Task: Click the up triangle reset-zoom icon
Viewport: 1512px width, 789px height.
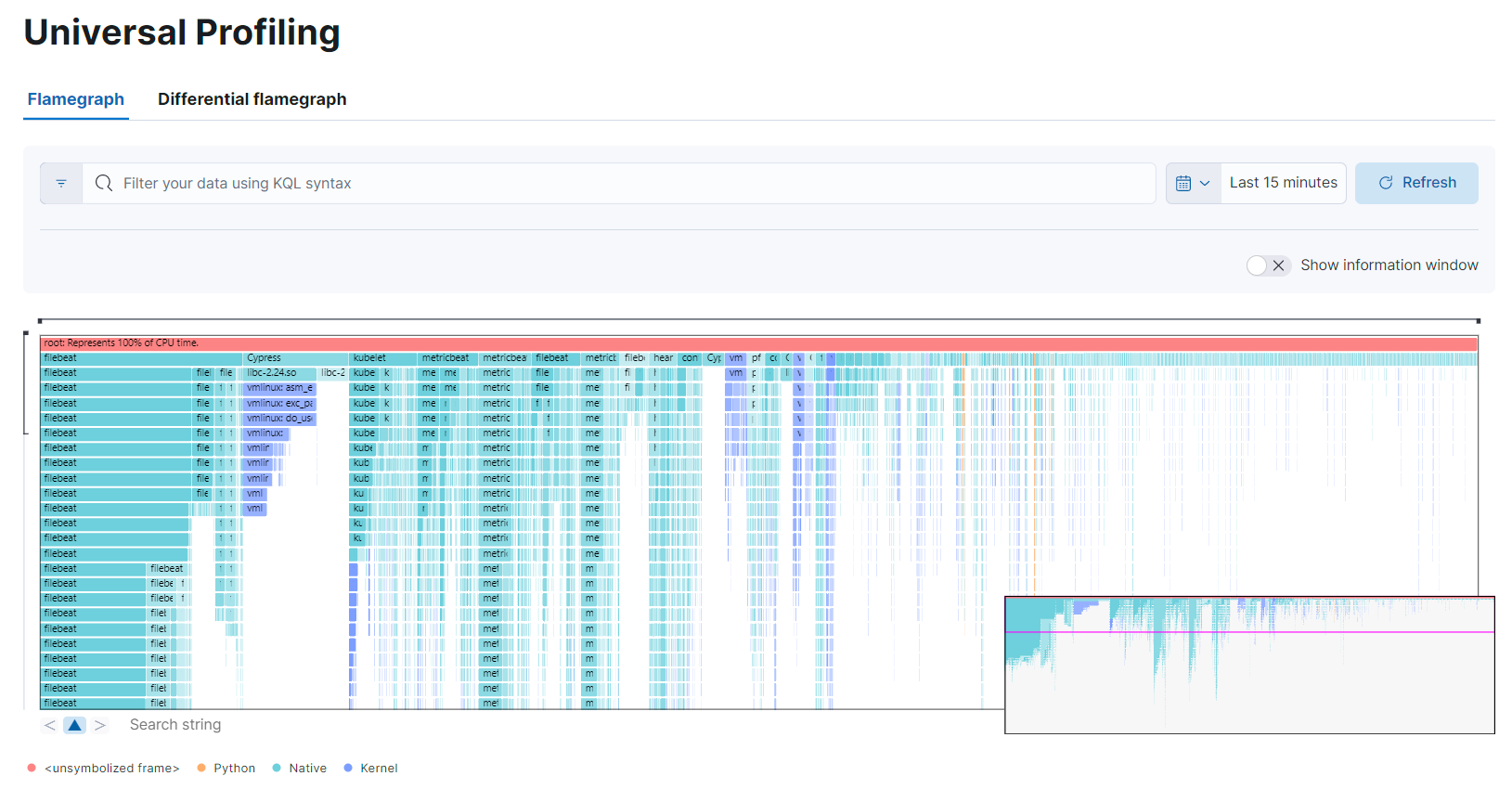Action: click(75, 725)
